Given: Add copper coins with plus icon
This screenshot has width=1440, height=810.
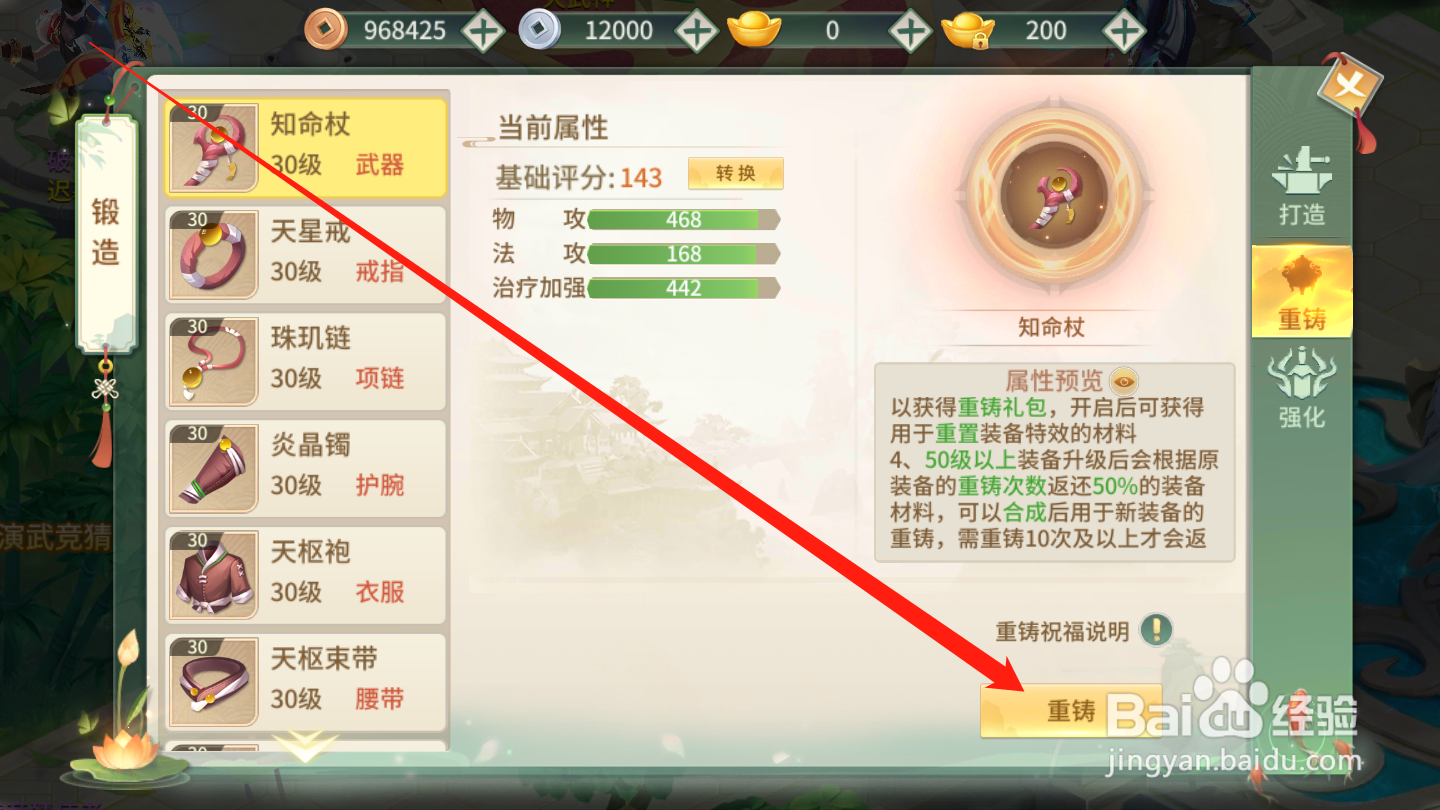Looking at the screenshot, I should tap(483, 31).
